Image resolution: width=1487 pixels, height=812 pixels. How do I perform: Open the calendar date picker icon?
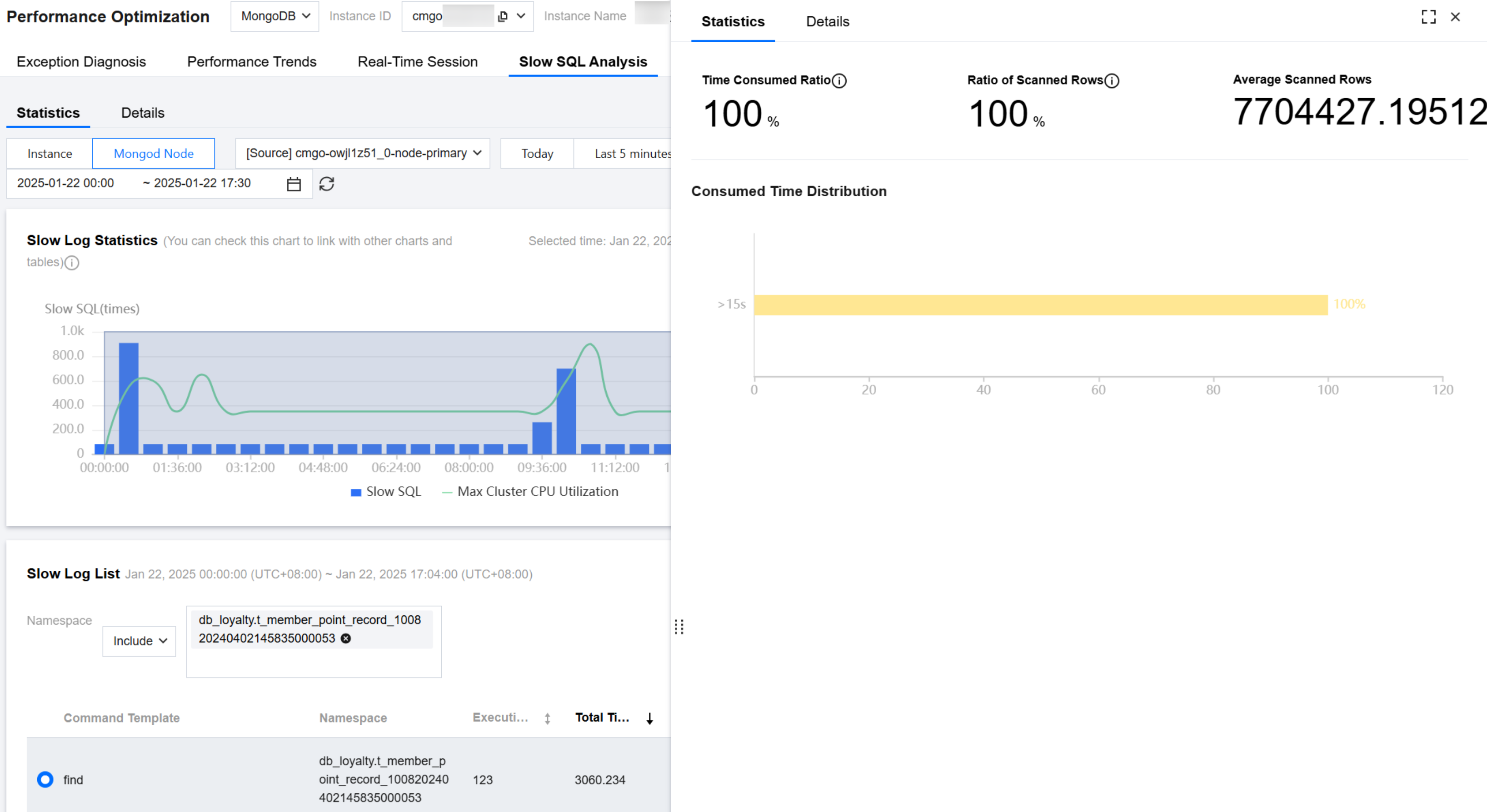pyautogui.click(x=294, y=184)
